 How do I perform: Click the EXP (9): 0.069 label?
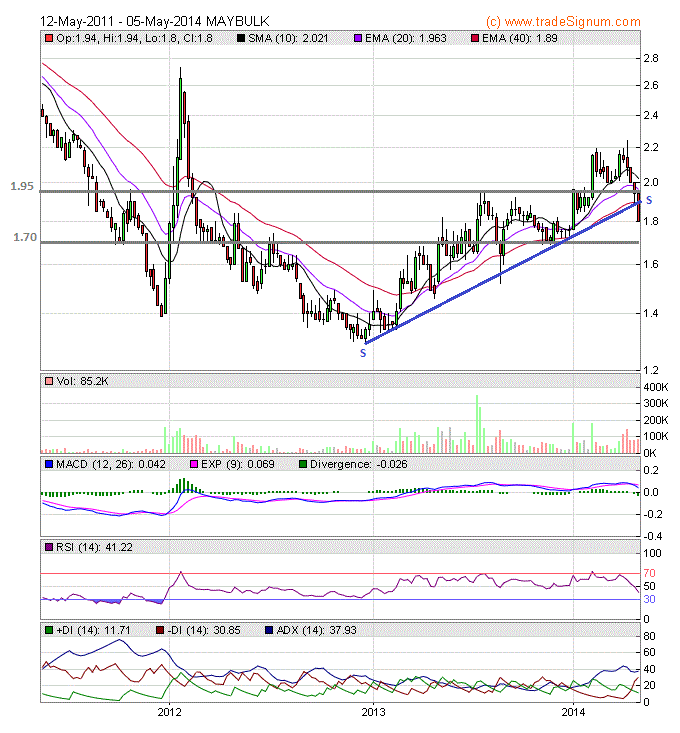[237, 465]
